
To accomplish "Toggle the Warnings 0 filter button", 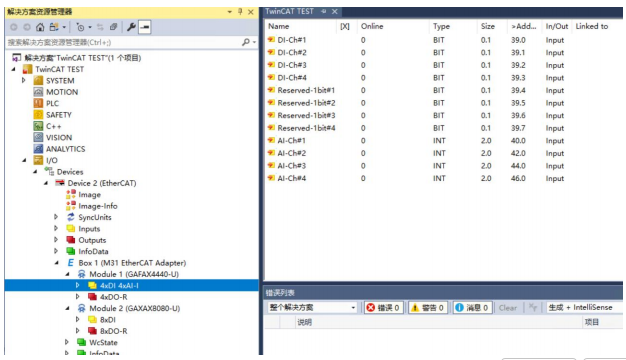I will pyautogui.click(x=427, y=307).
